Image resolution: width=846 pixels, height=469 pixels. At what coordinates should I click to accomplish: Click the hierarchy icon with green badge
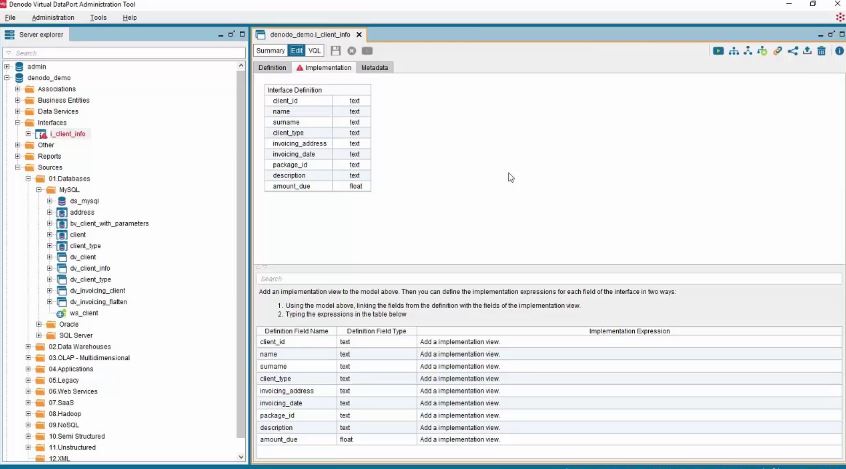(x=762, y=51)
